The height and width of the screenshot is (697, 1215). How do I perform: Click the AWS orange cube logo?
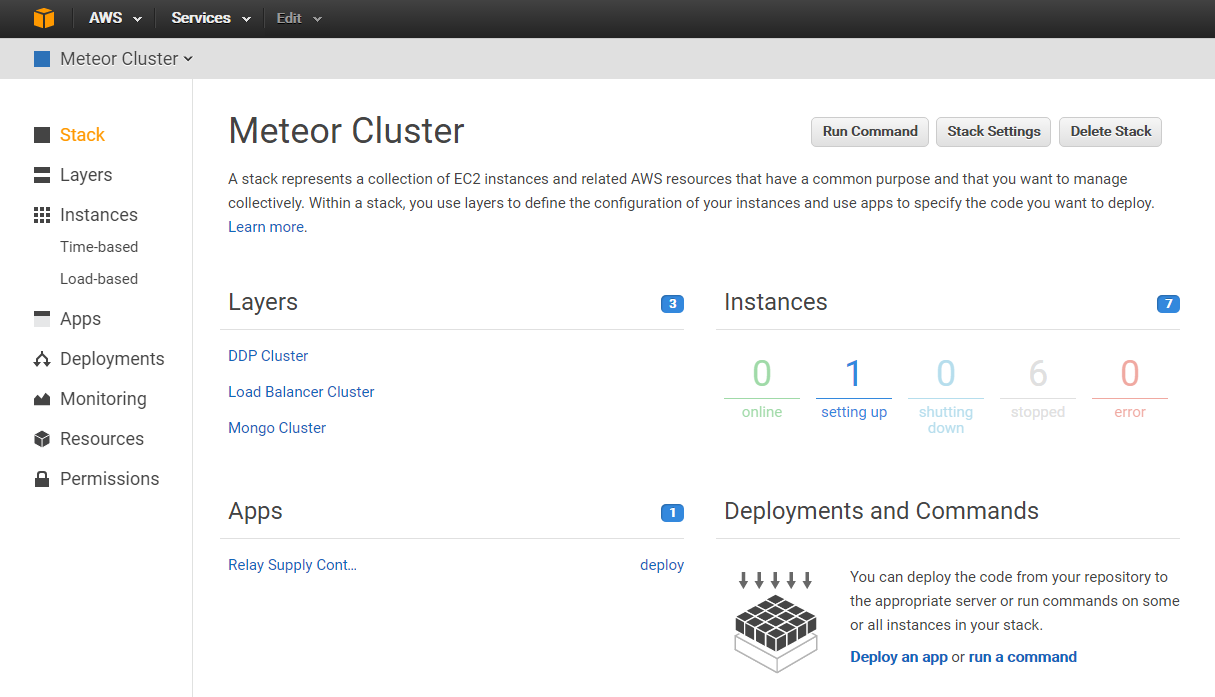[43, 18]
